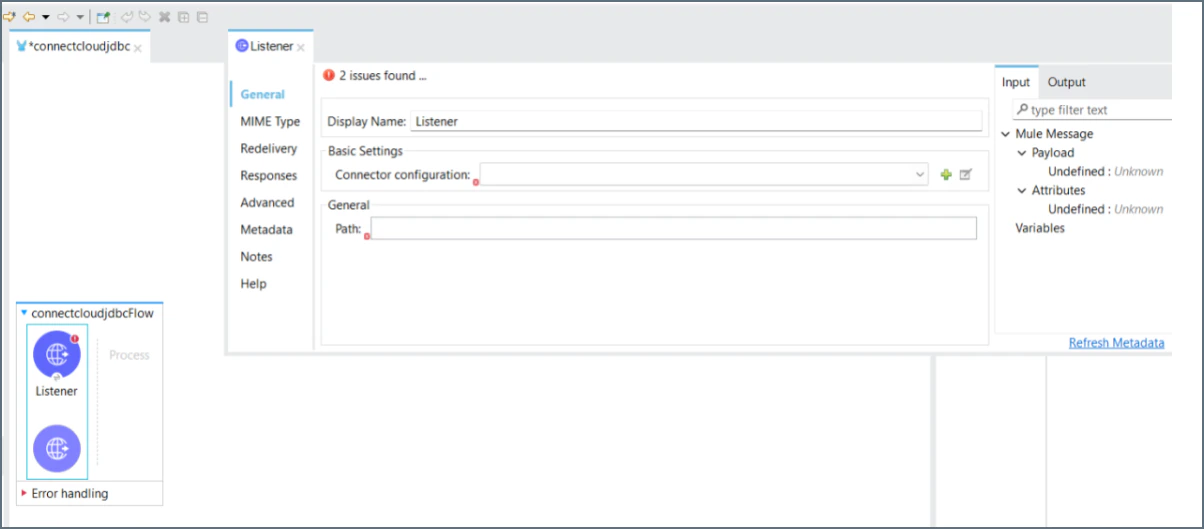Click the Forward navigation arrow
The image size is (1204, 529).
(x=63, y=17)
